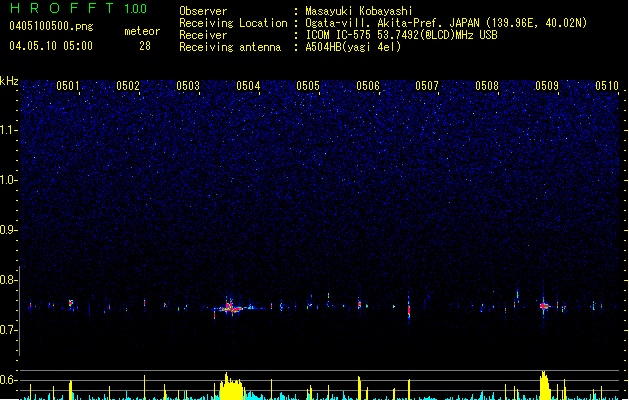Select ICOM IC-575 53.7492 MHz USB text
629x400 pixels.
pyautogui.click(x=402, y=35)
